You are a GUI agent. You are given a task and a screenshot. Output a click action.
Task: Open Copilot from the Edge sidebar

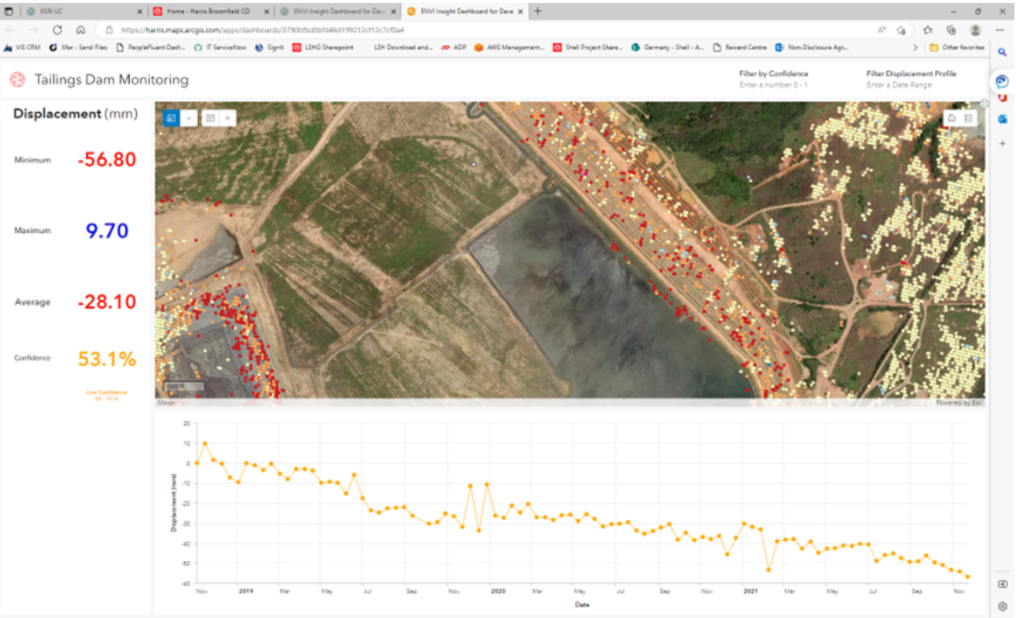pos(1002,81)
